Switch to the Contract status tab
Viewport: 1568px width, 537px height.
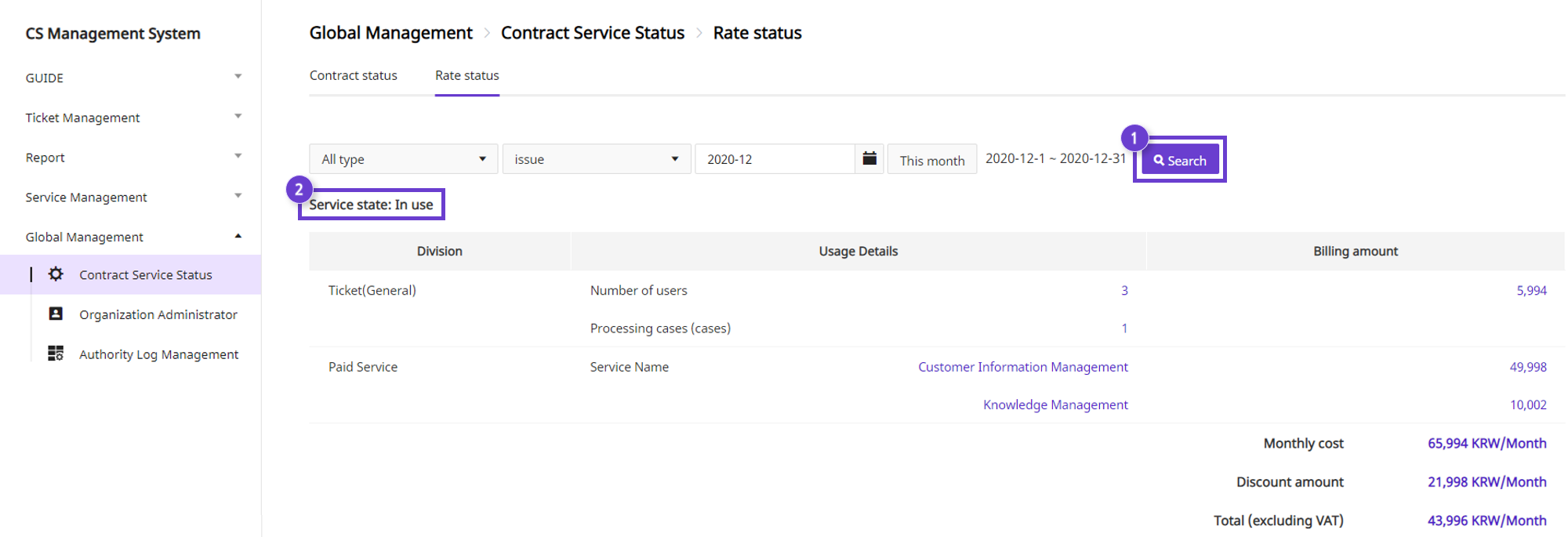(x=354, y=75)
